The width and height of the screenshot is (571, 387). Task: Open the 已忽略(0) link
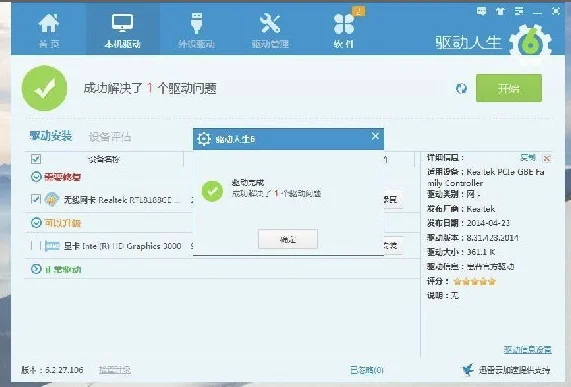pos(367,370)
